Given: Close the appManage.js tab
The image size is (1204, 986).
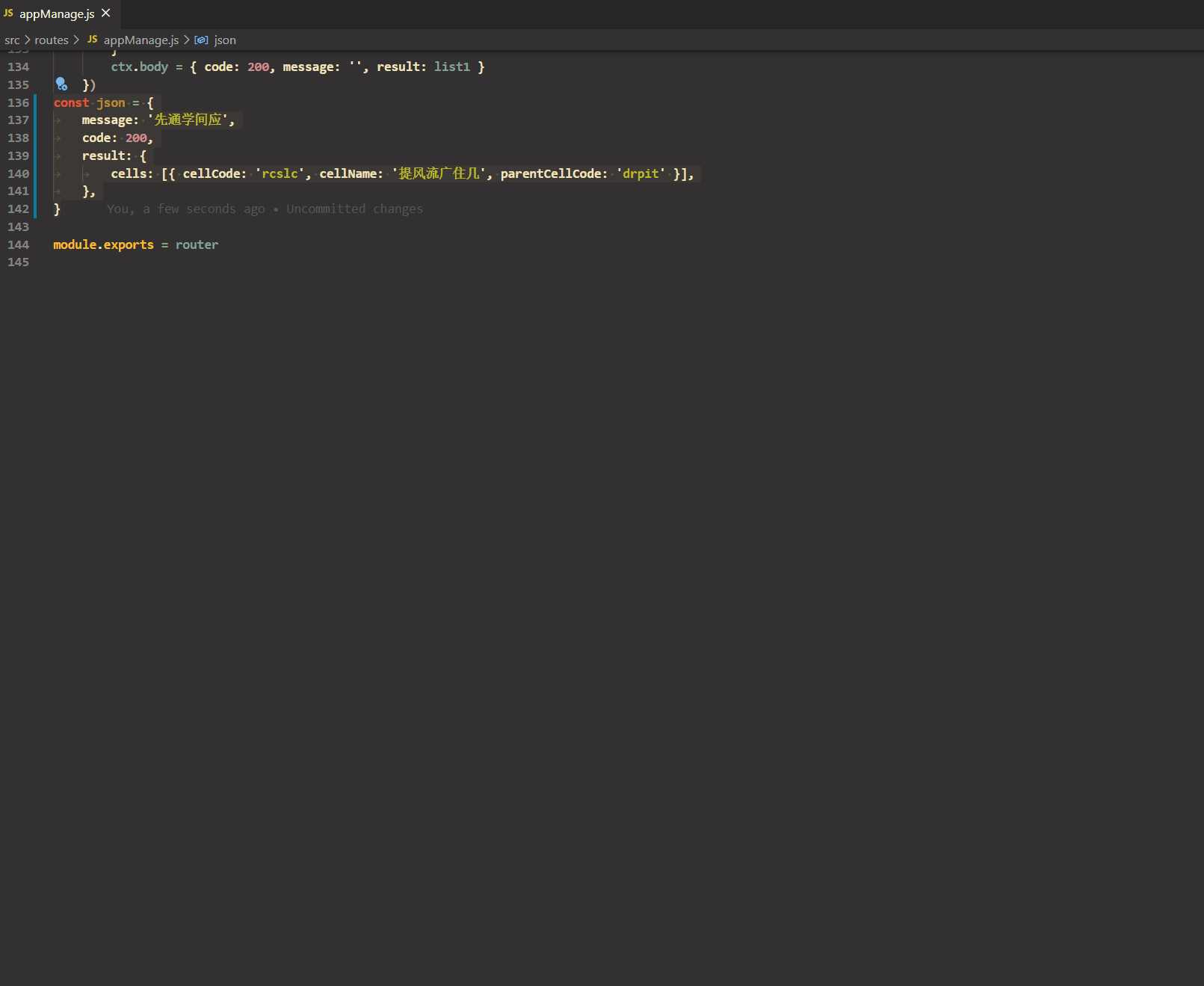Looking at the screenshot, I should [x=106, y=13].
